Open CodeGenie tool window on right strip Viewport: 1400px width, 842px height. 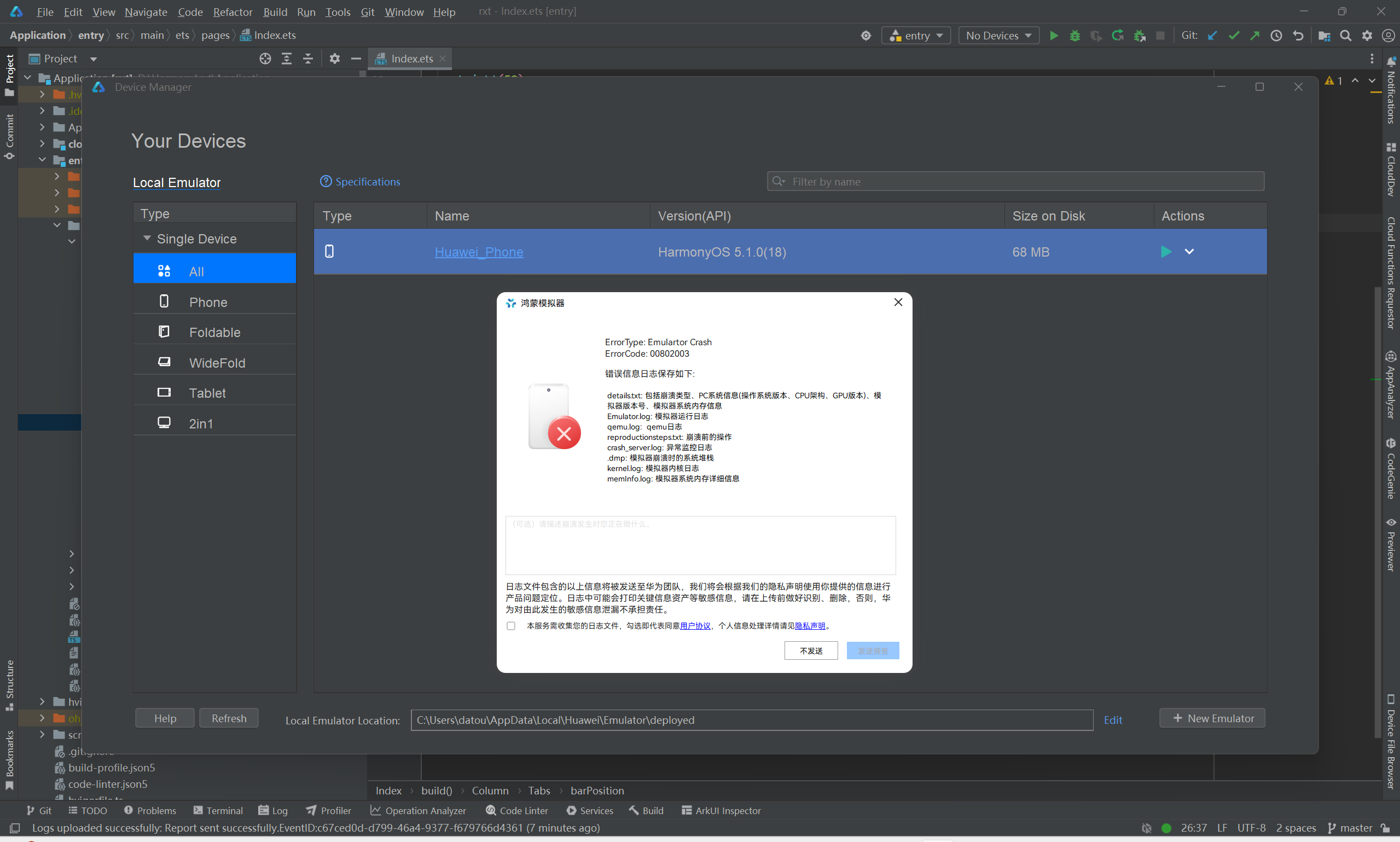click(1390, 468)
